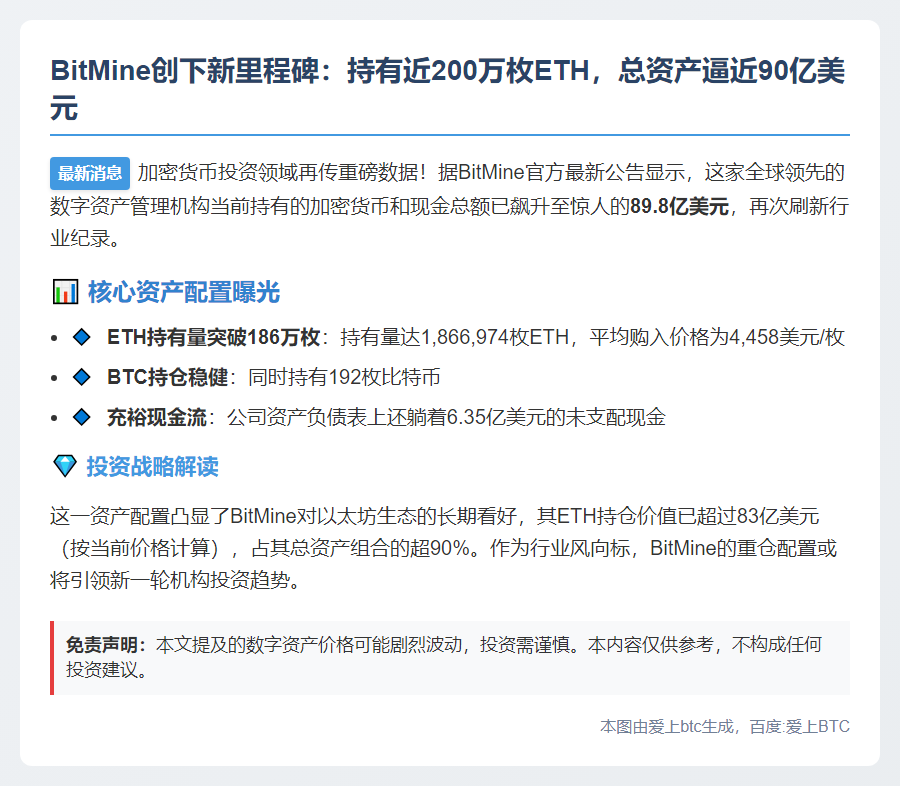Click the blue diamond before ETH持有量突破186万枚

(82, 338)
